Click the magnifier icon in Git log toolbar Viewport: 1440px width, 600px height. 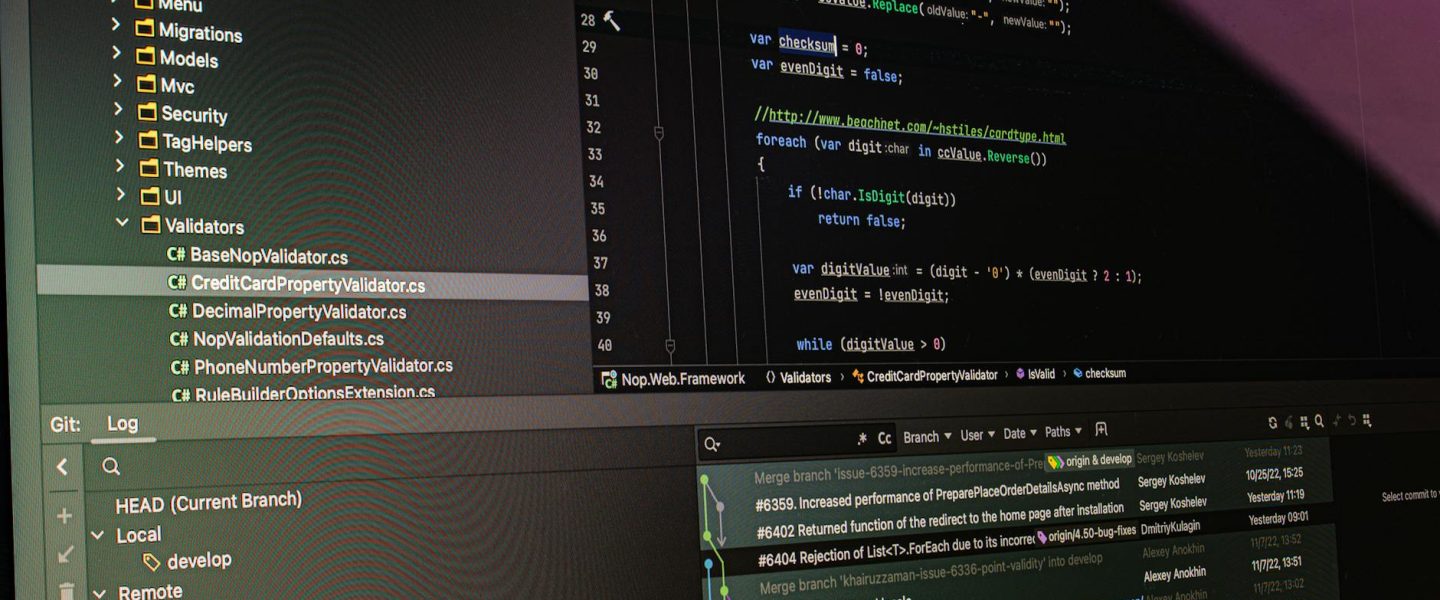(1319, 422)
